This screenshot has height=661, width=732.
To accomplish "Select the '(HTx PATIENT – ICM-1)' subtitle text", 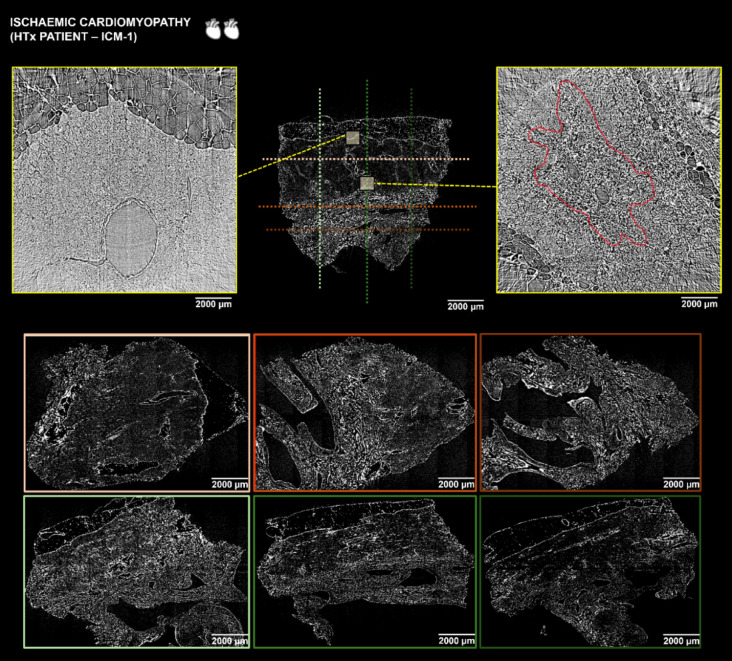I will [x=74, y=36].
